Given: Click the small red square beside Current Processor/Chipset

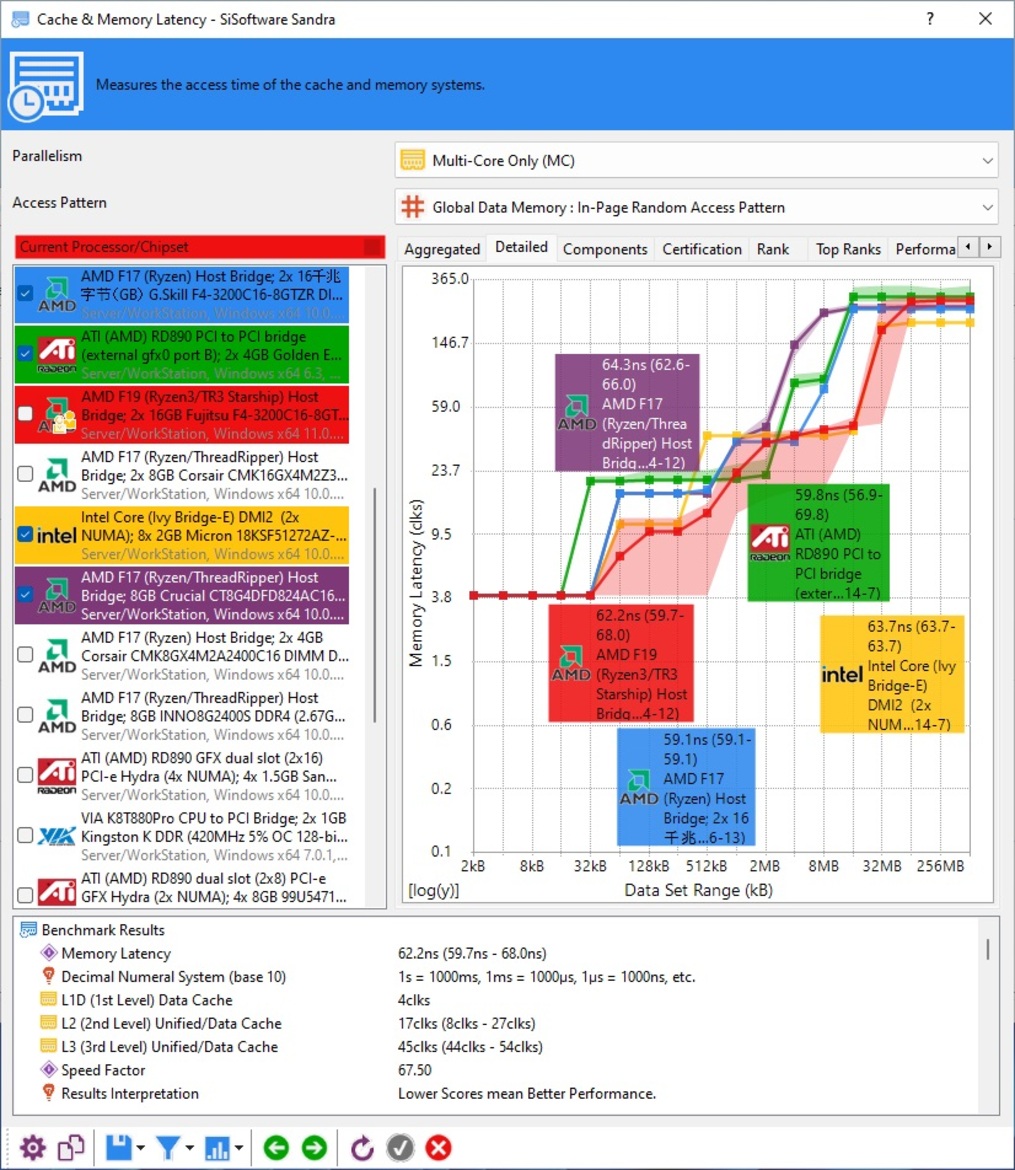Looking at the screenshot, I should tap(372, 246).
